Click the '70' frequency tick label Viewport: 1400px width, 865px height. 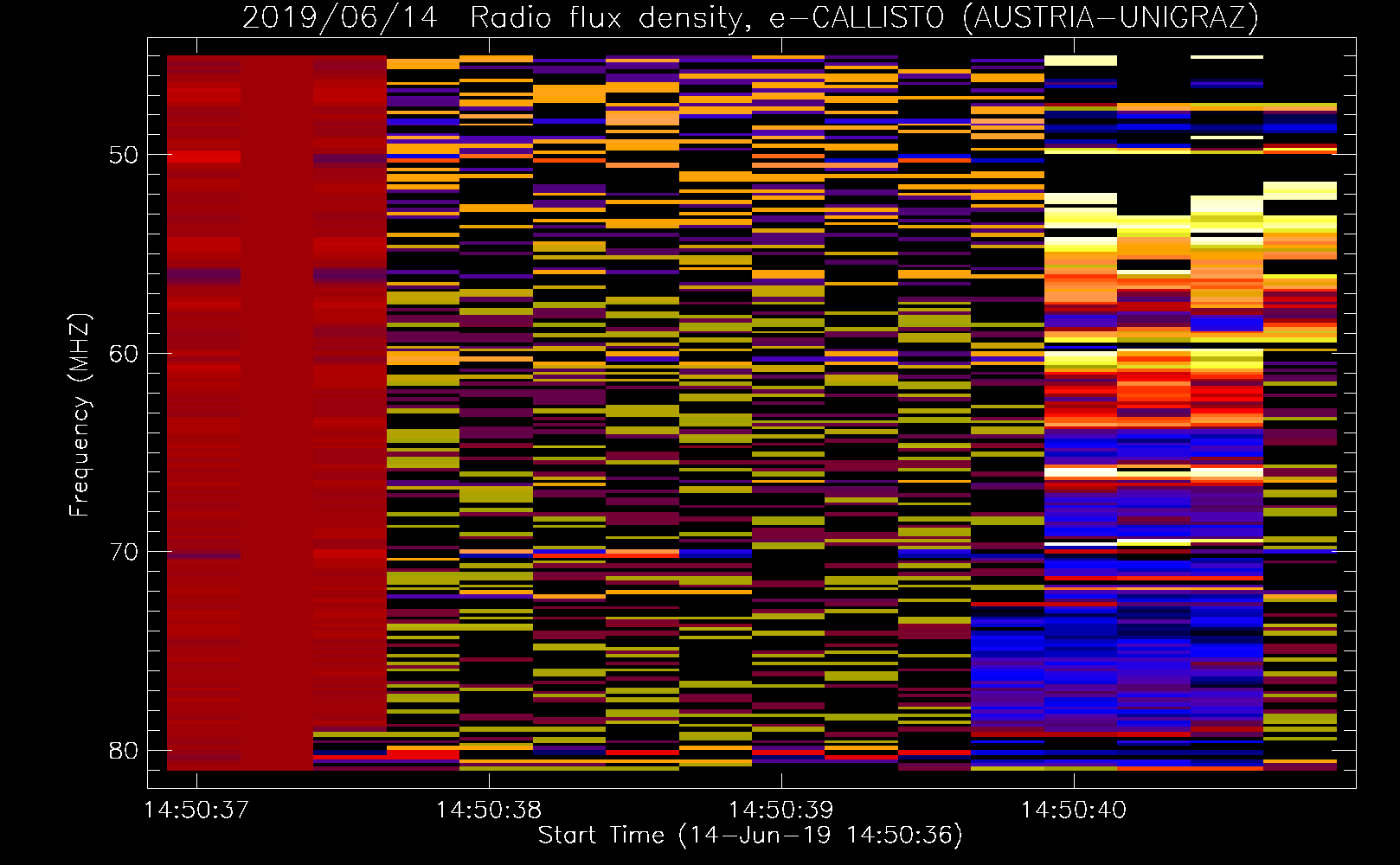(x=124, y=552)
